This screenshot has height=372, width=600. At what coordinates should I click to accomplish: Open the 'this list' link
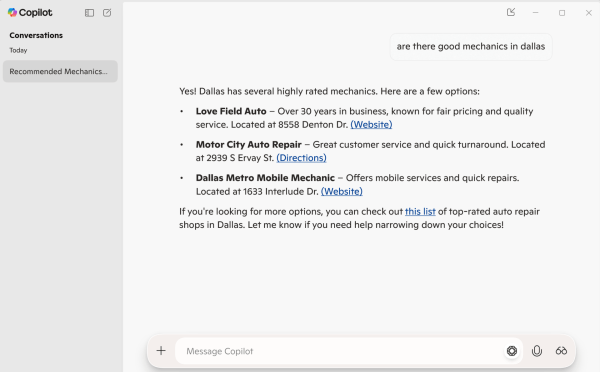pyautogui.click(x=420, y=212)
